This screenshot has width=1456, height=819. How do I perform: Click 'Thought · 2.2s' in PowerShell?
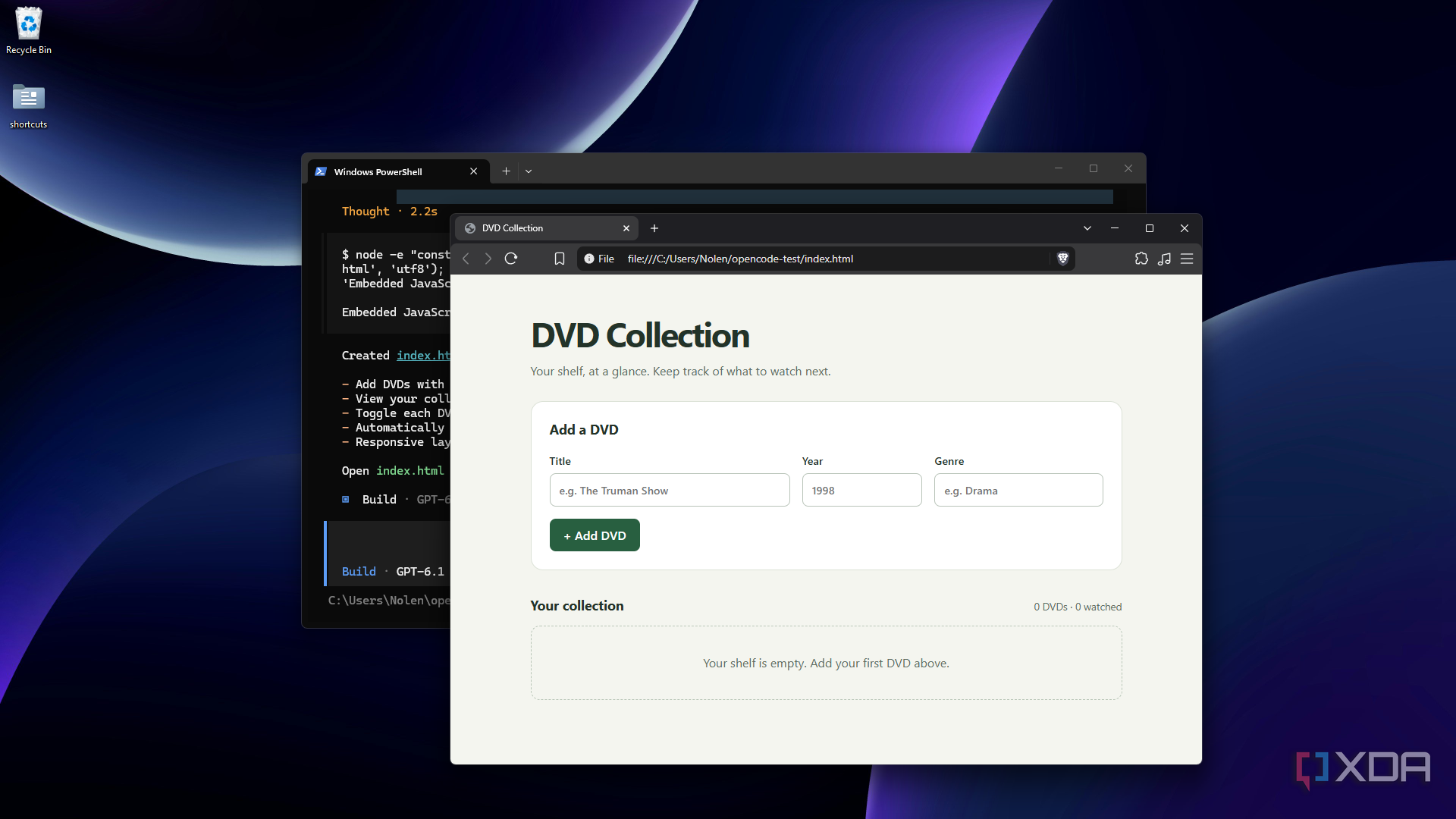click(x=390, y=211)
